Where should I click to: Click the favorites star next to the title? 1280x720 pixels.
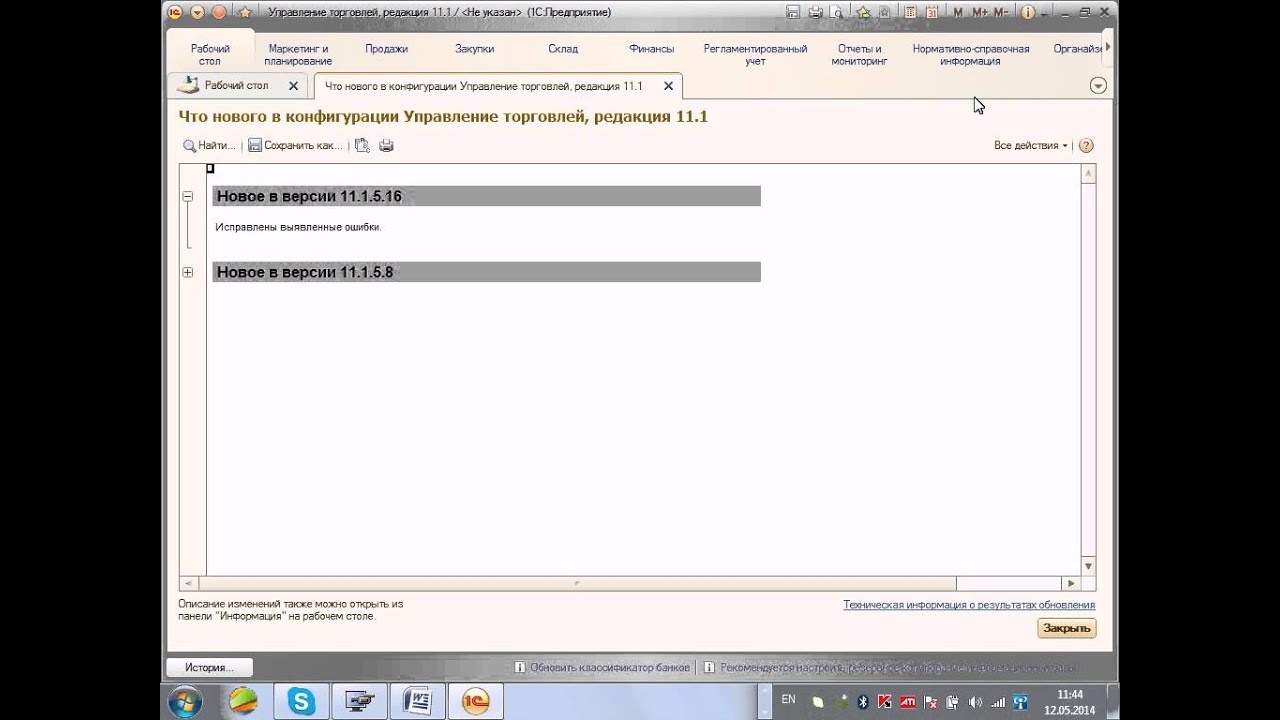coord(245,12)
